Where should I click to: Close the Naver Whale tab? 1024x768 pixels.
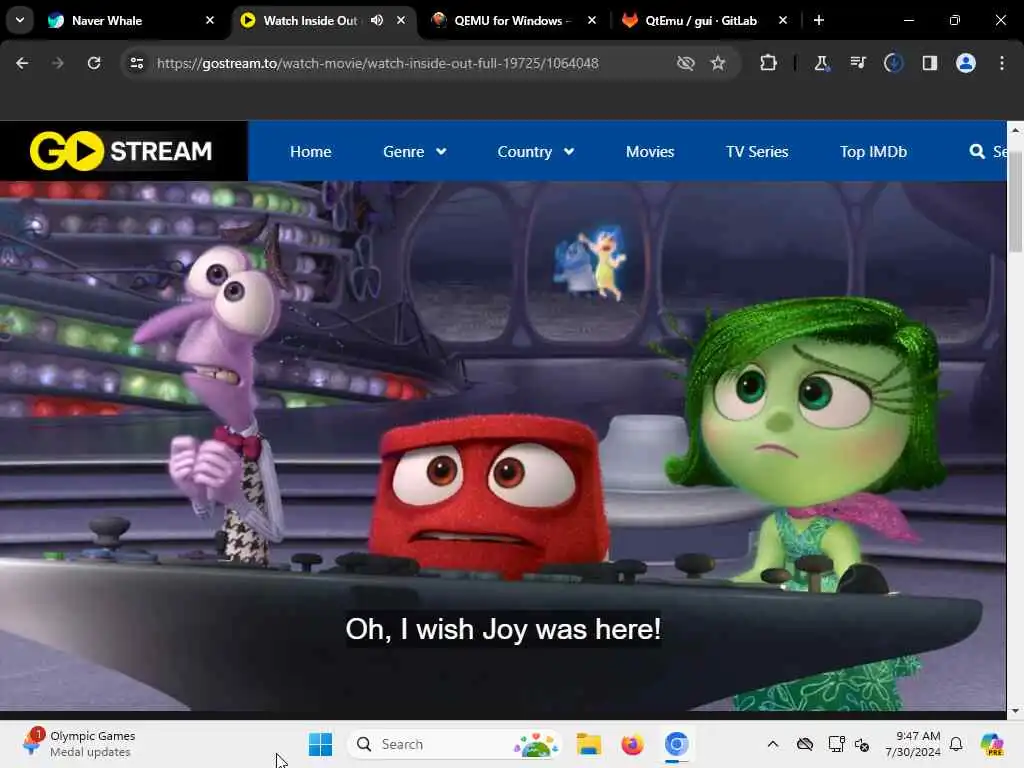coord(210,20)
